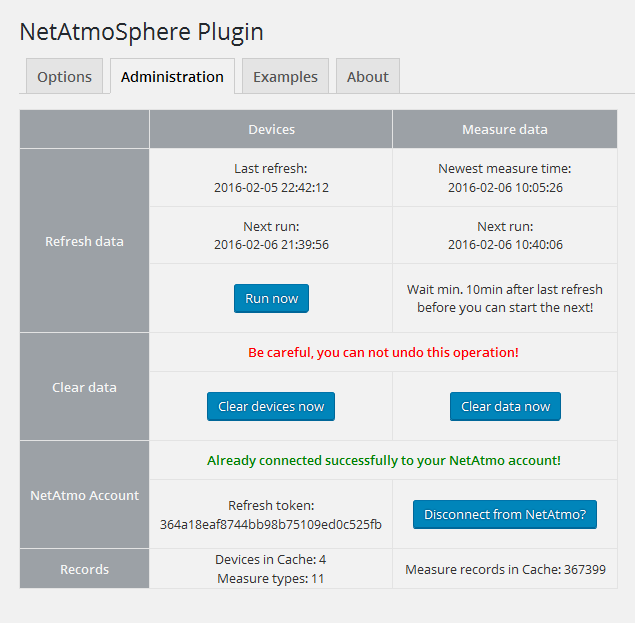Click the red 'Be careful' warning text
Viewport: 635px width, 623px height.
[383, 352]
